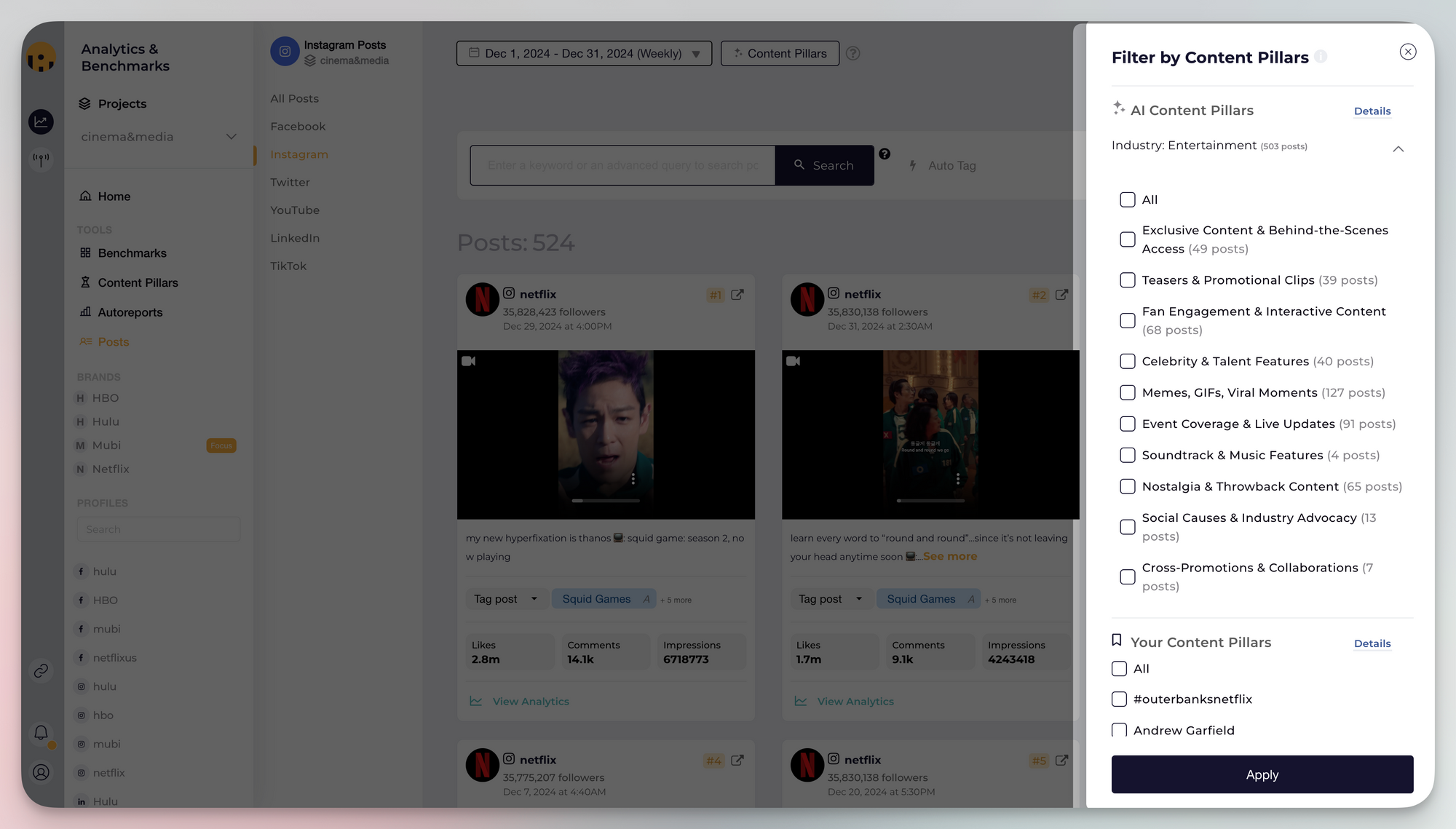Check Nostalgia & Throwback Content
The width and height of the screenshot is (1456, 829).
click(x=1127, y=486)
